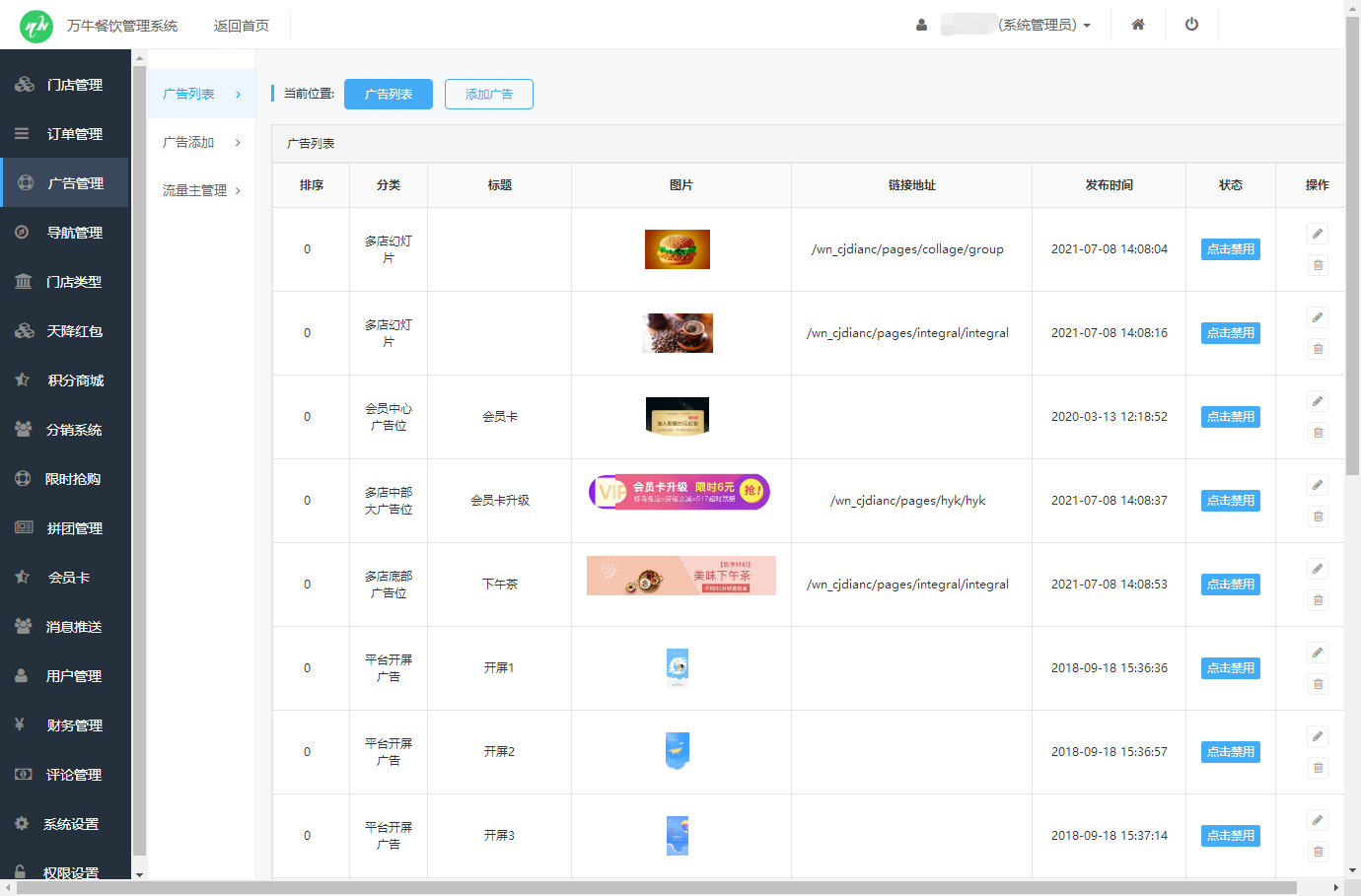This screenshot has height=896, width=1361.
Task: Select 积分商城 from the sidebar menu
Action: [x=75, y=380]
